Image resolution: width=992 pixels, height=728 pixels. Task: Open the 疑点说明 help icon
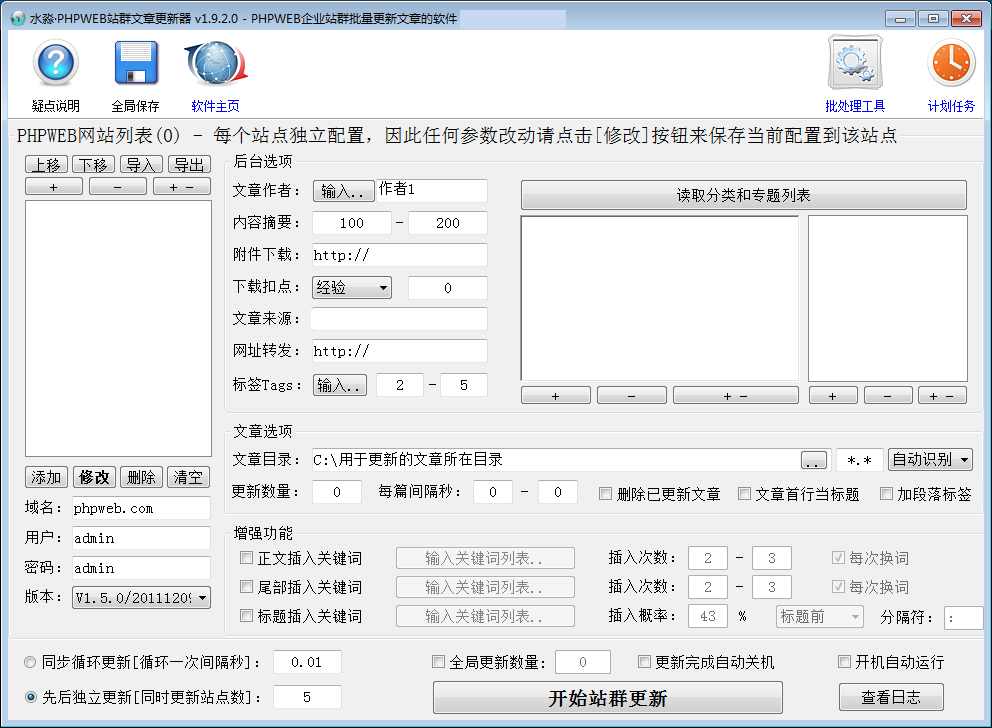[x=56, y=63]
